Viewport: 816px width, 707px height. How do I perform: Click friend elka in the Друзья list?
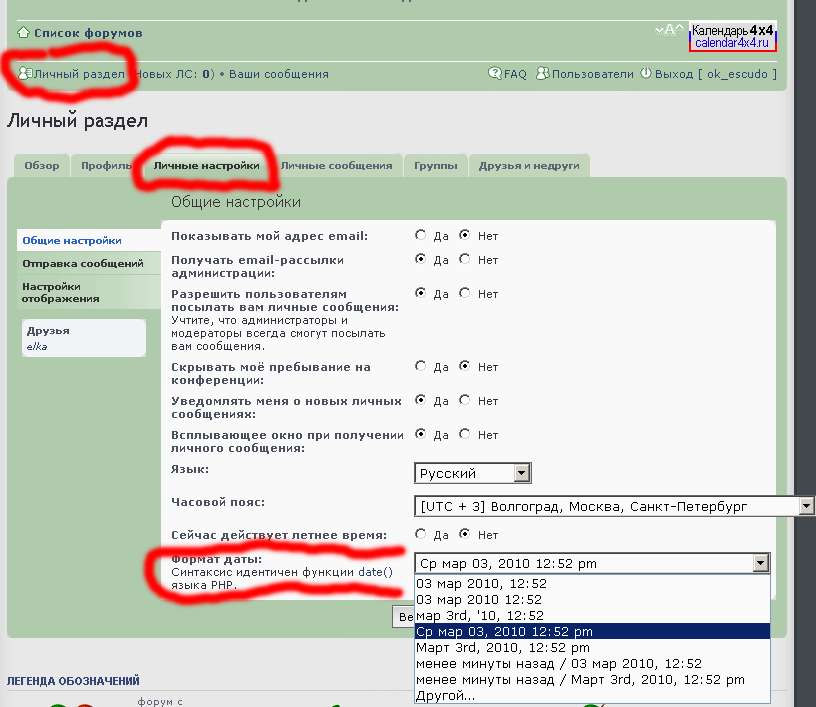(37, 346)
